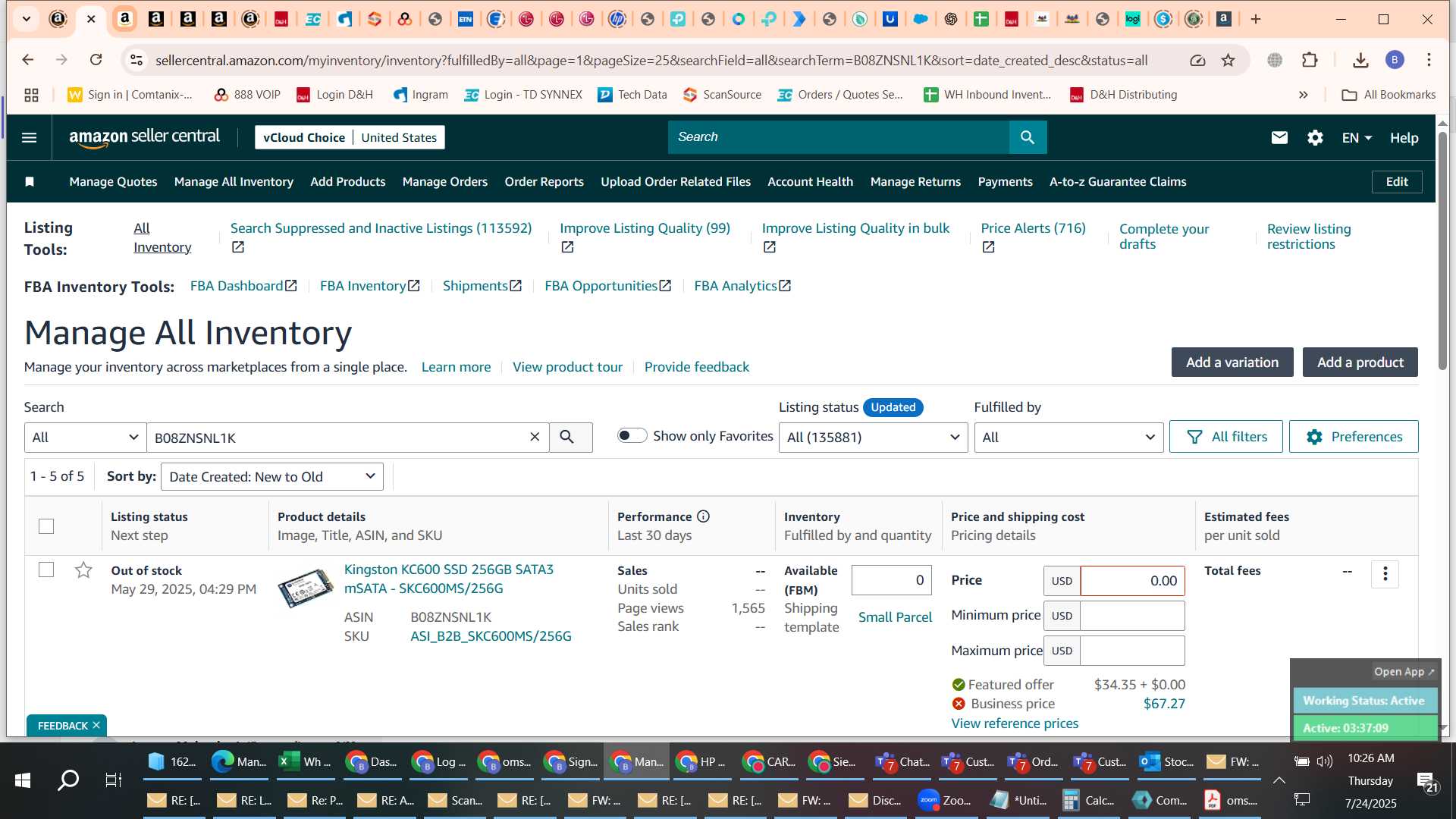
Task: Open Windows Start menu
Action: 23,780
